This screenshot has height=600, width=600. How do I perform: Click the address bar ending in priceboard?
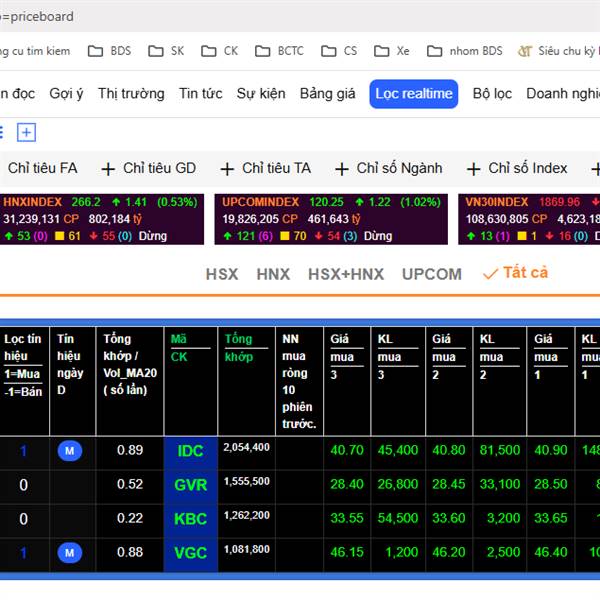pyautogui.click(x=300, y=16)
